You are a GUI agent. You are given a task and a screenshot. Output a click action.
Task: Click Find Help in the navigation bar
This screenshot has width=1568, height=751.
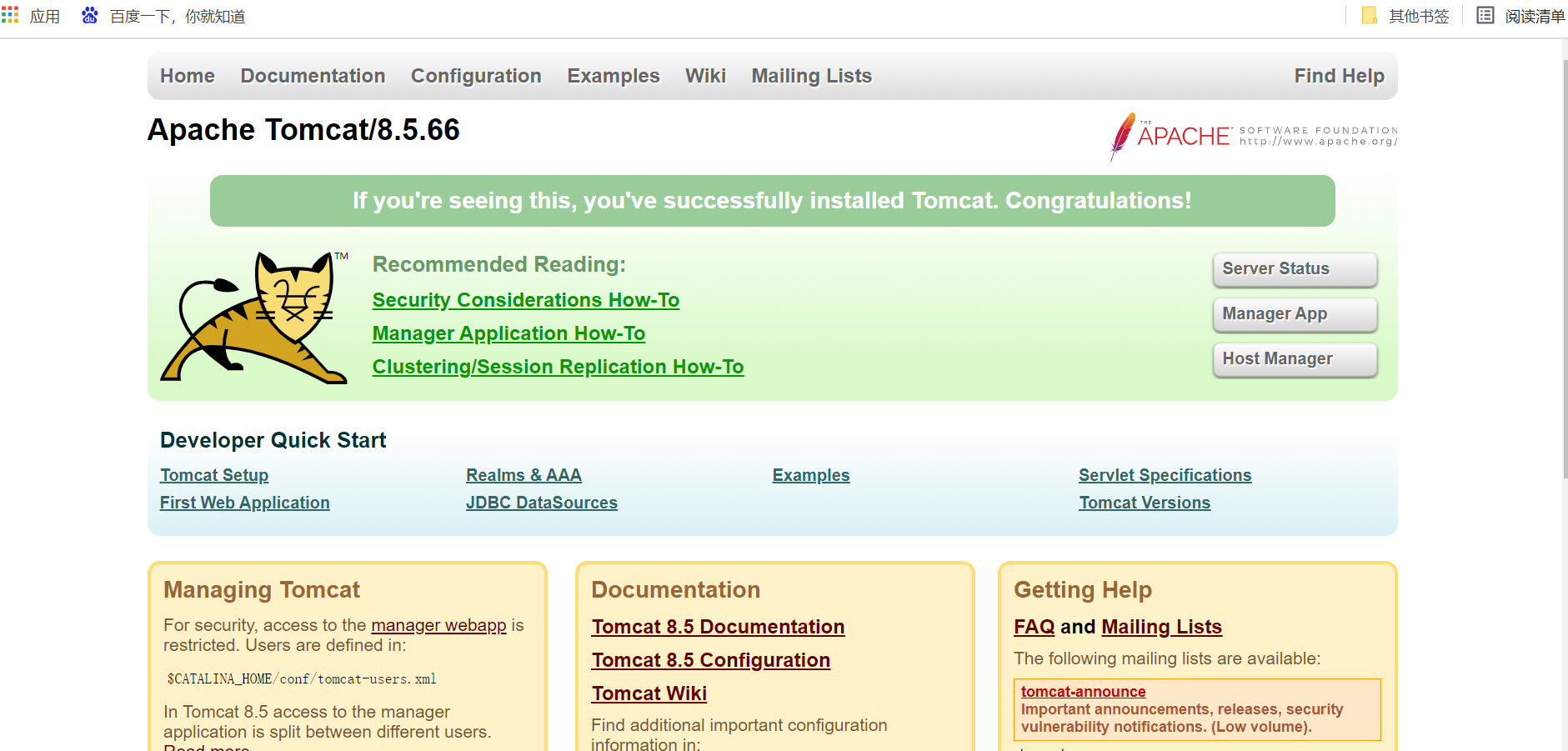click(x=1339, y=76)
